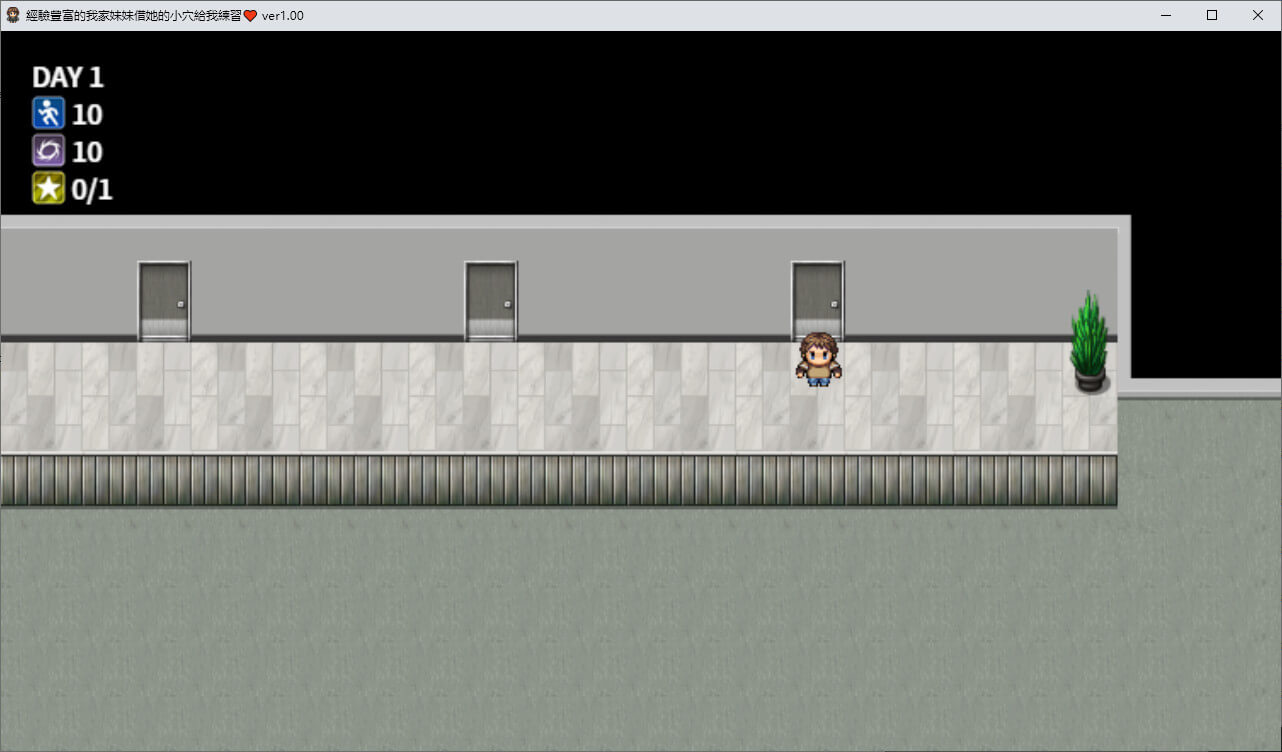
Task: Click the 10 value beside swirl icon
Action: pyautogui.click(x=87, y=152)
